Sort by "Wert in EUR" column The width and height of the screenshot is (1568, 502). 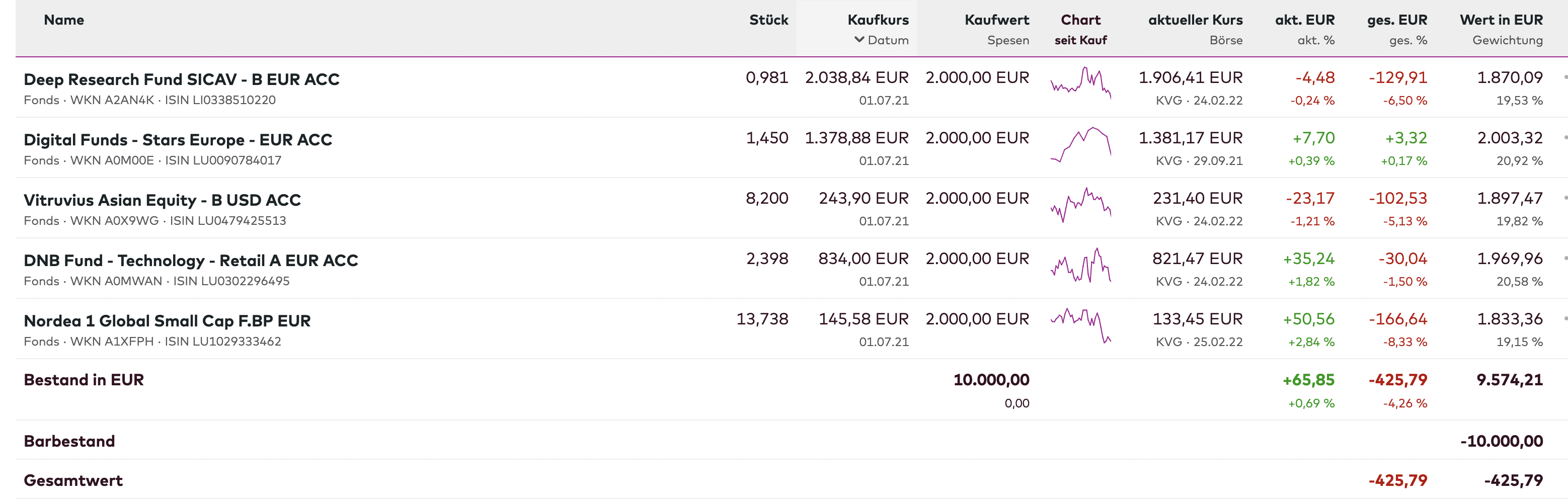tap(1501, 20)
